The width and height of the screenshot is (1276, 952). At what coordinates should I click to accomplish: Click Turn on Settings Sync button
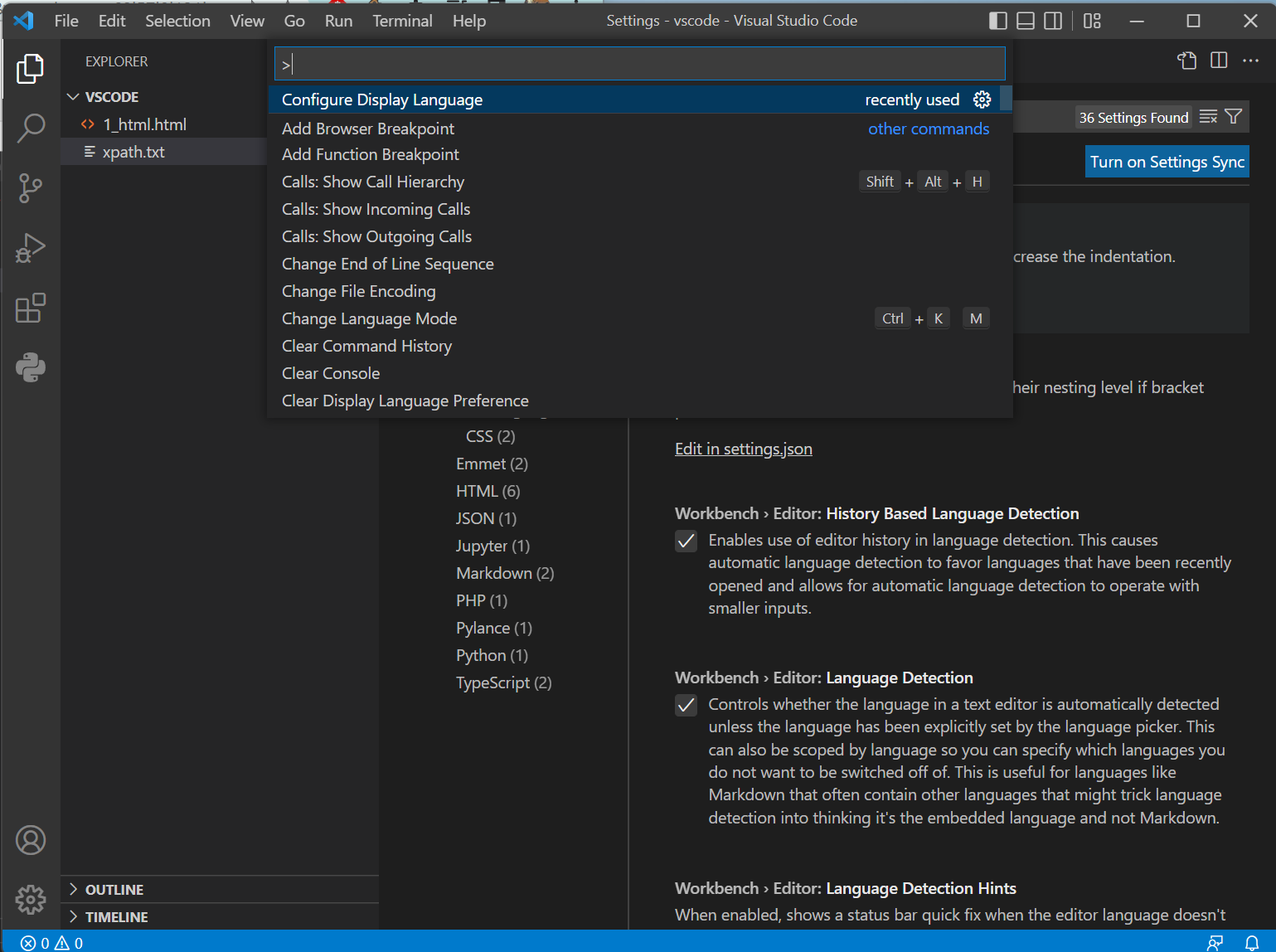1167,162
